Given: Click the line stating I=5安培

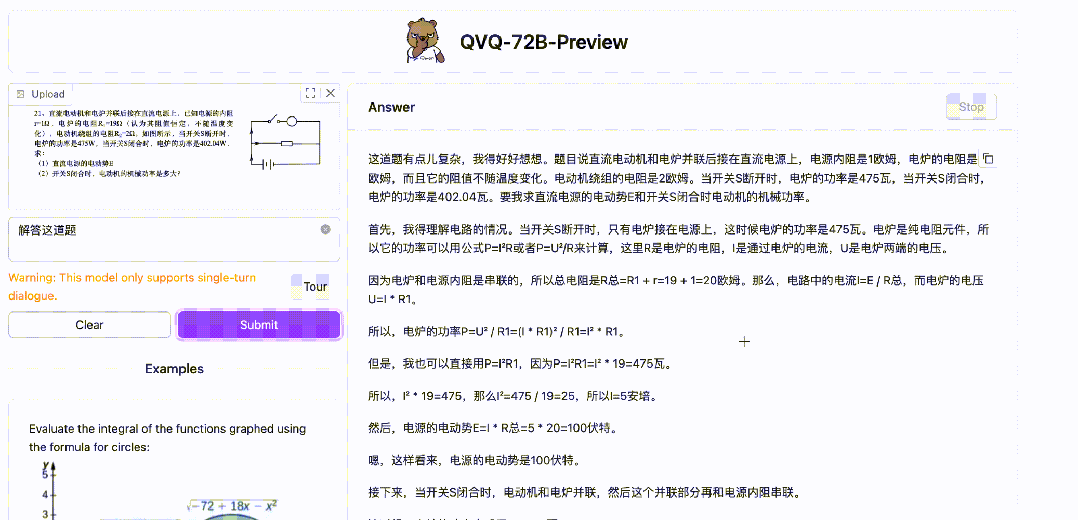Looking at the screenshot, I should (512, 396).
